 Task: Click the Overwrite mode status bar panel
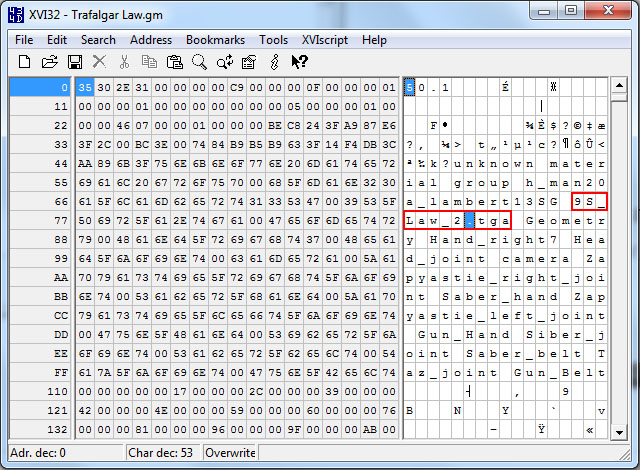pyautogui.click(x=231, y=453)
